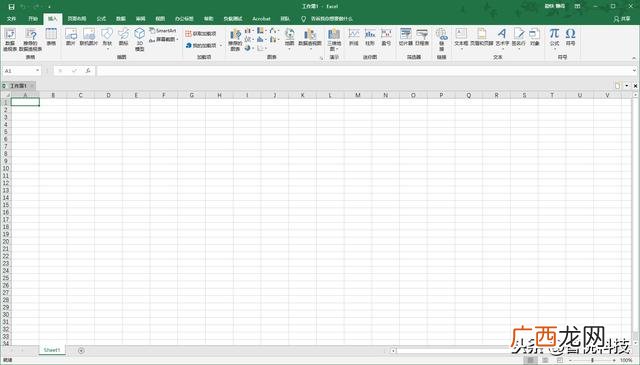Select the Sheet1 tab
The image size is (640, 365).
[x=52, y=350]
